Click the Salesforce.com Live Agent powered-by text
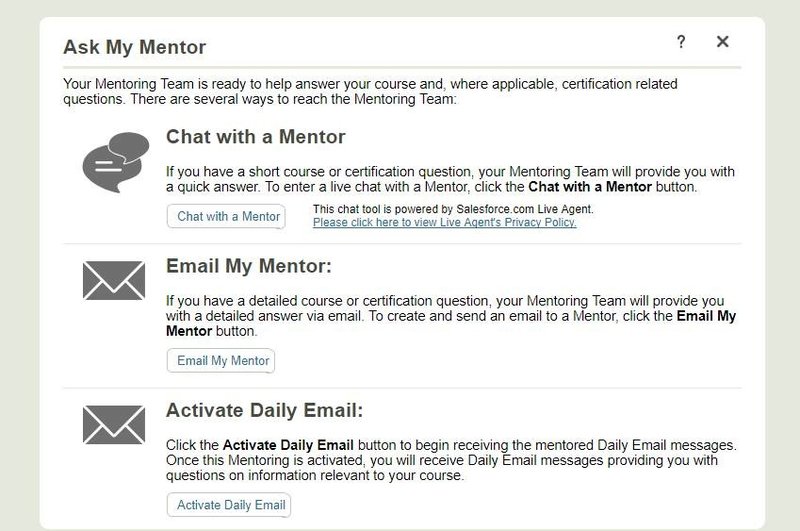Screen dimensions: 800x531 [453, 209]
